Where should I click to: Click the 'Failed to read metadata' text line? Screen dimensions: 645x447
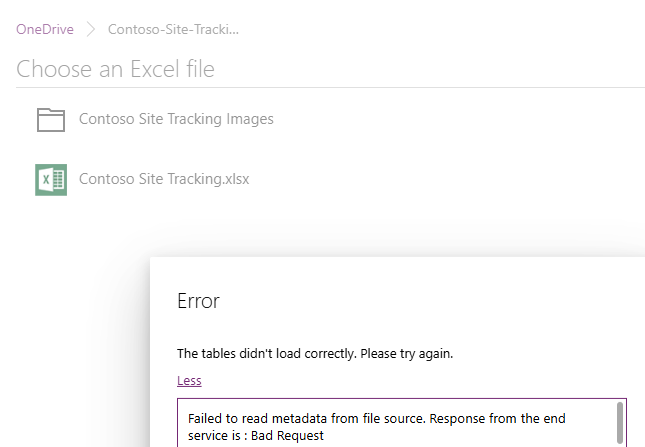click(x=300, y=417)
